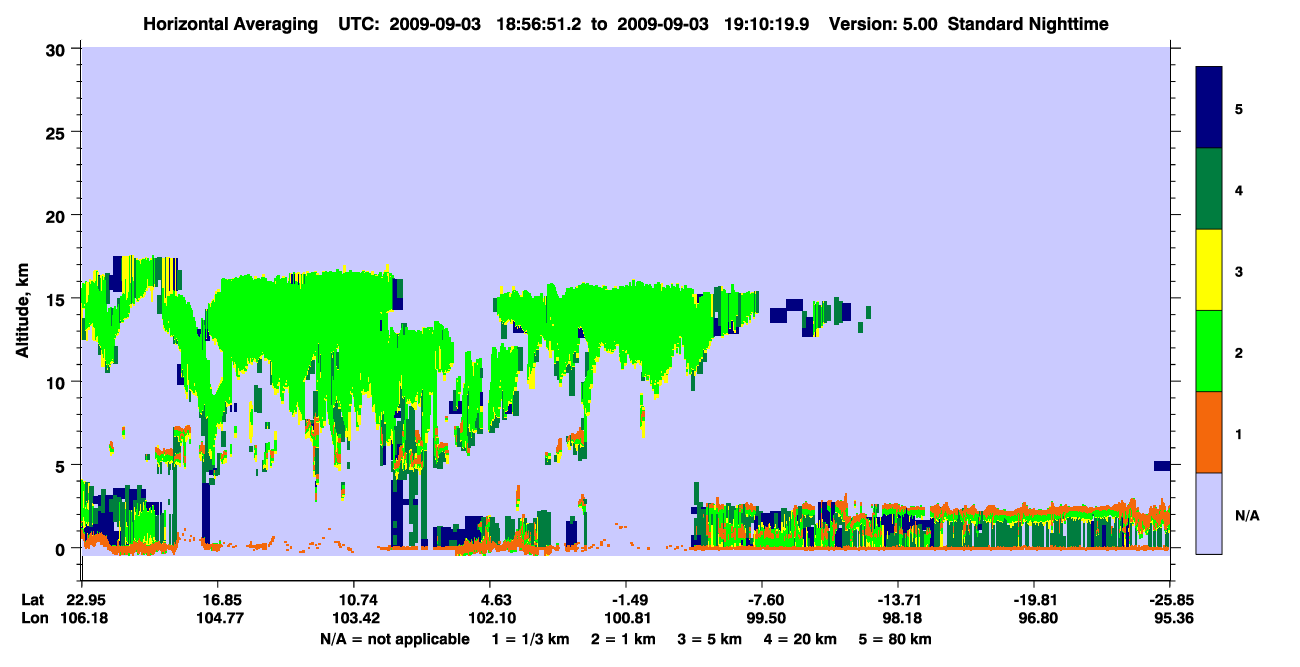Click longitude value 103.42

point(354,619)
